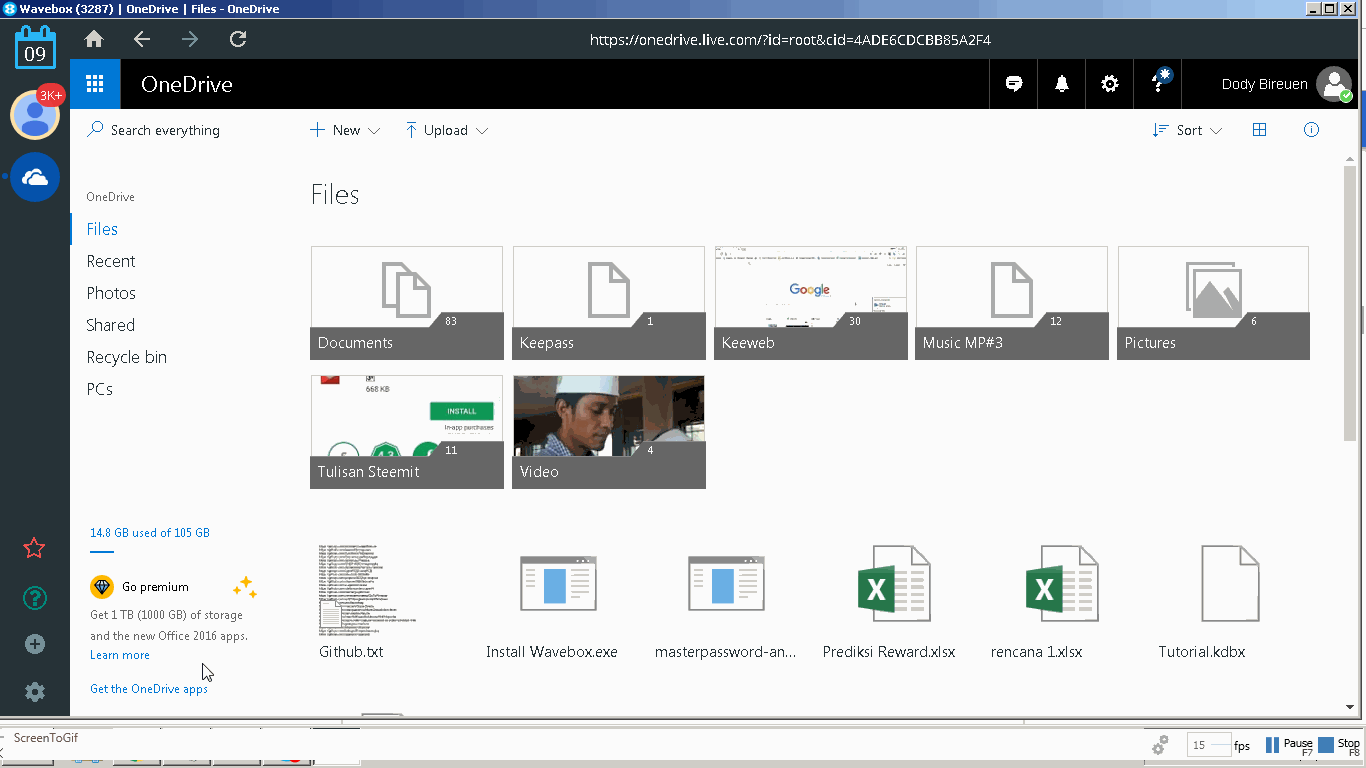Navigate forward with the right arrow

pyautogui.click(x=190, y=39)
